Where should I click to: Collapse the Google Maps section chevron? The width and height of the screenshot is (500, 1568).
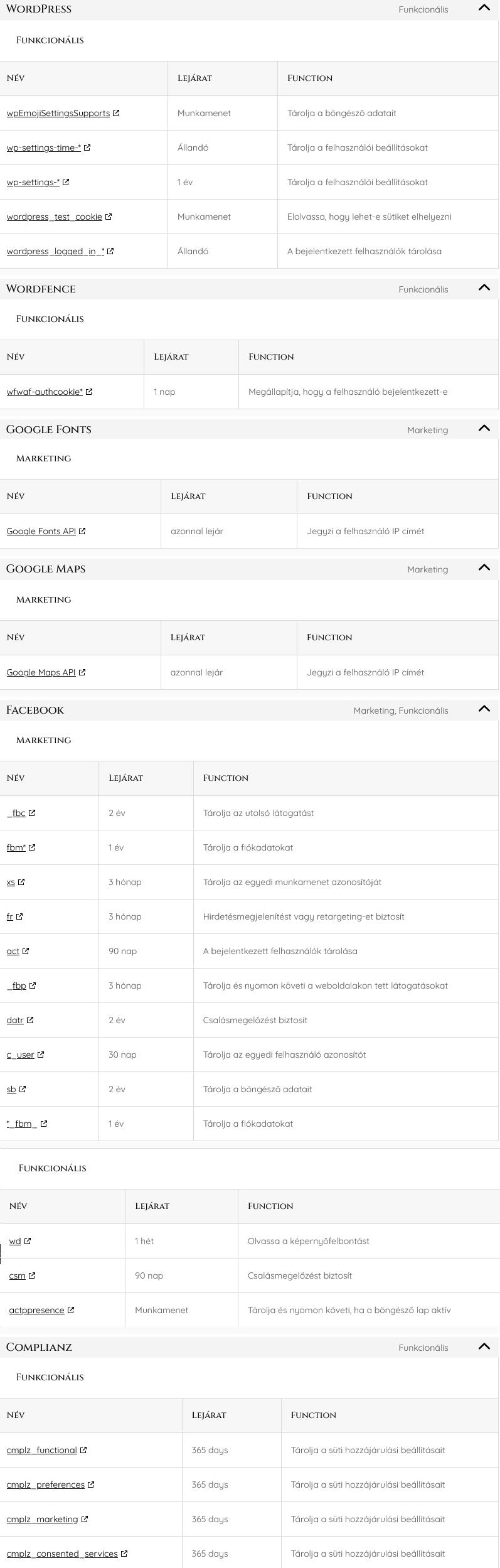pyautogui.click(x=484, y=568)
